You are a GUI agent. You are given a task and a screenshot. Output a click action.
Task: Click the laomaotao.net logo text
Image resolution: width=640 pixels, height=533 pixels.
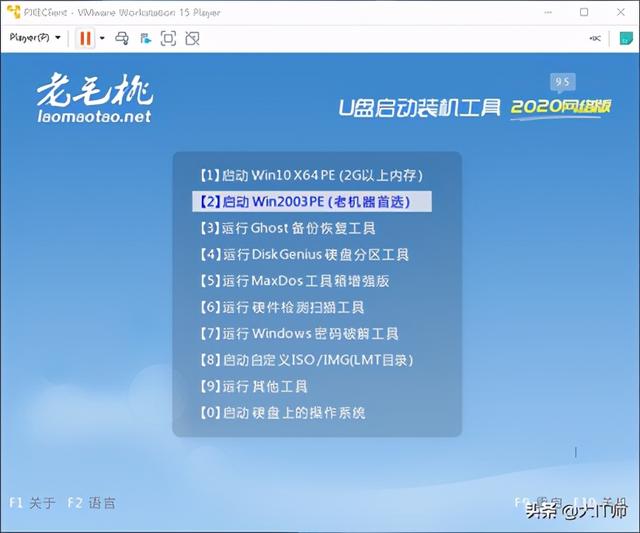pos(94,117)
